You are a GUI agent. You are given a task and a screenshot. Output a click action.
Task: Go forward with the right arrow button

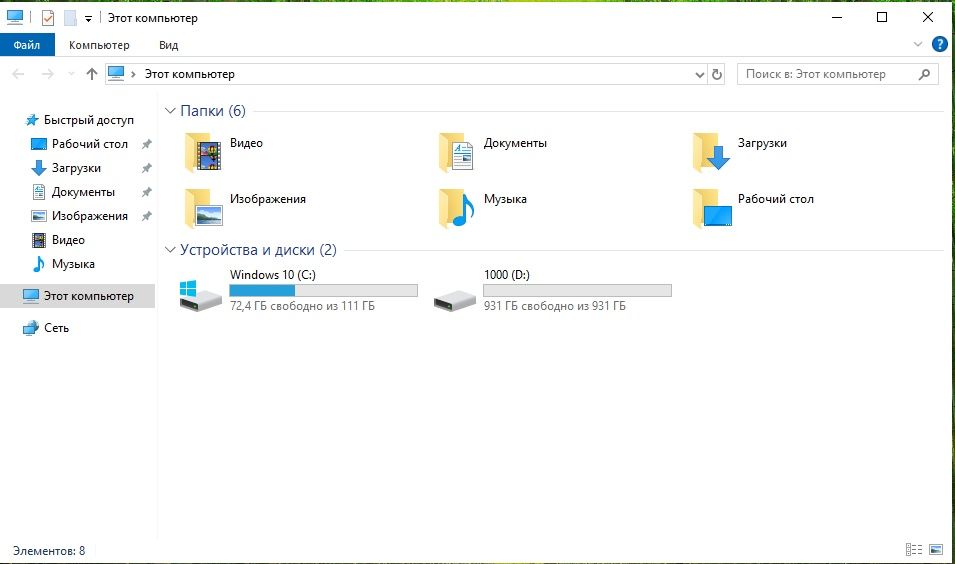(48, 74)
